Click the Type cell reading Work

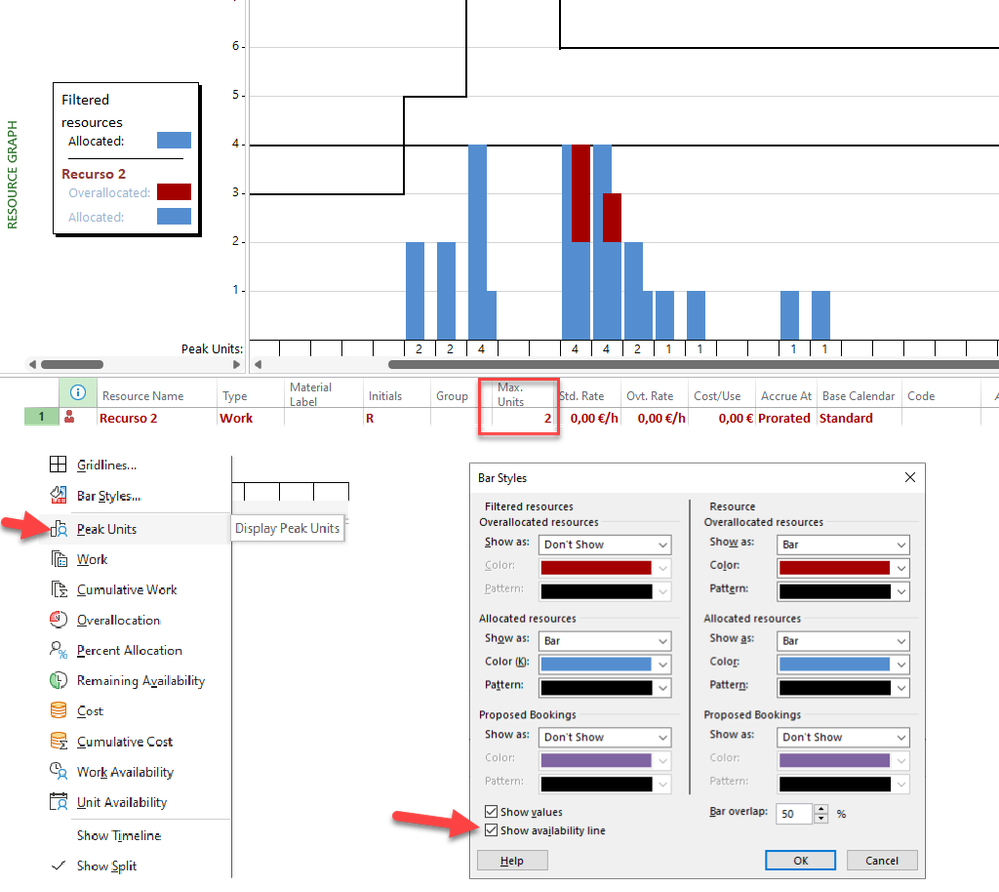pos(250,418)
